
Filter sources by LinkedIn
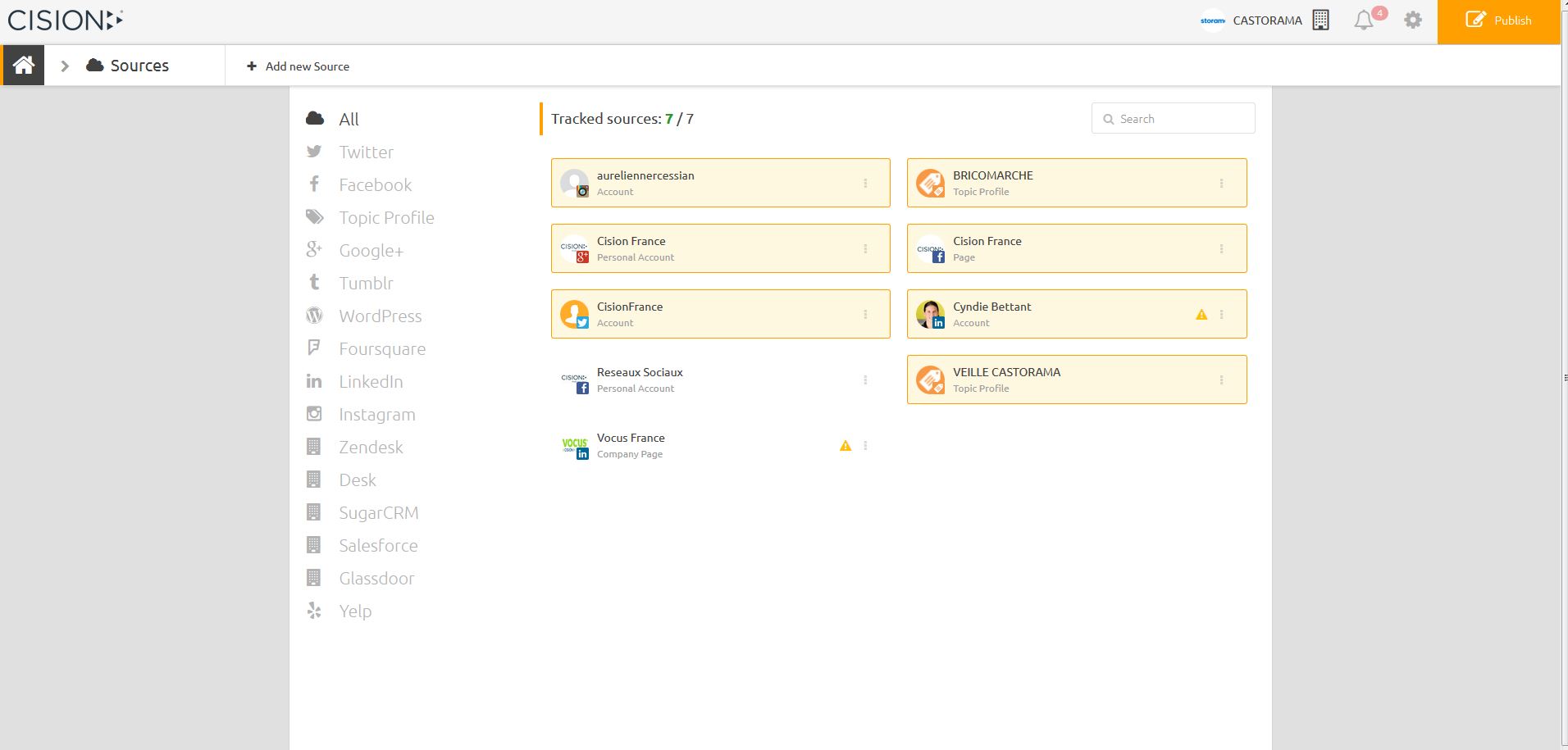click(371, 382)
